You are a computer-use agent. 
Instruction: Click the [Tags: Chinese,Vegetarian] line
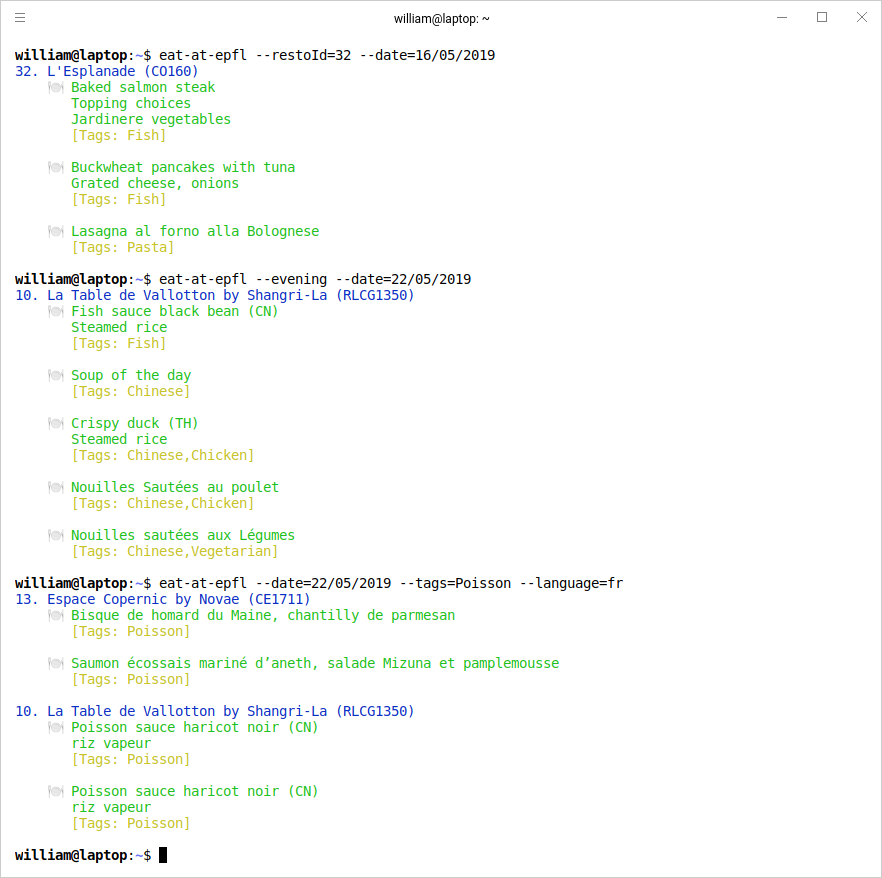point(174,552)
